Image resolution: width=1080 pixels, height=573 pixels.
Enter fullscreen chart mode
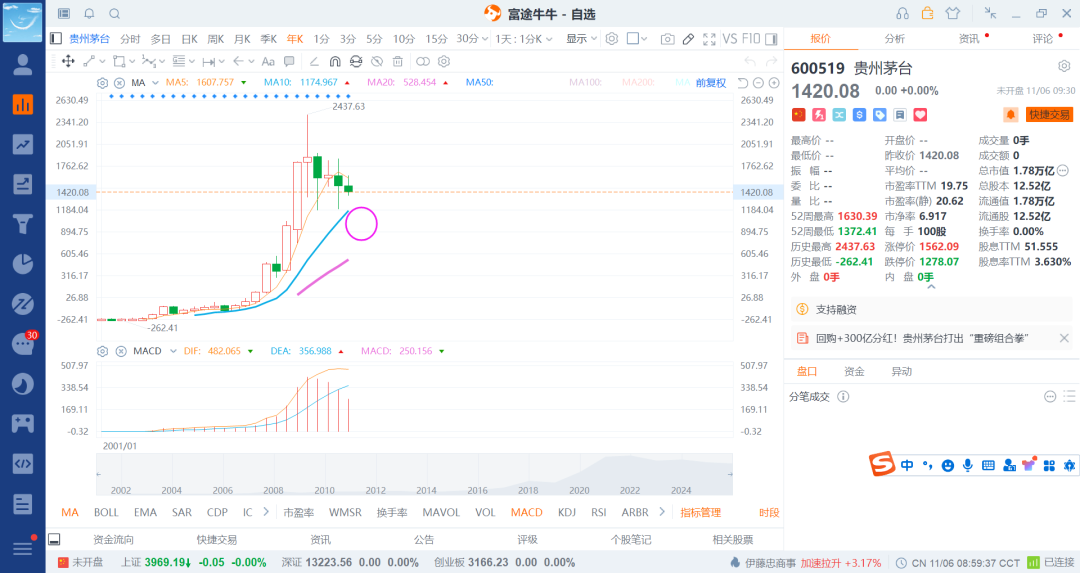[709, 39]
